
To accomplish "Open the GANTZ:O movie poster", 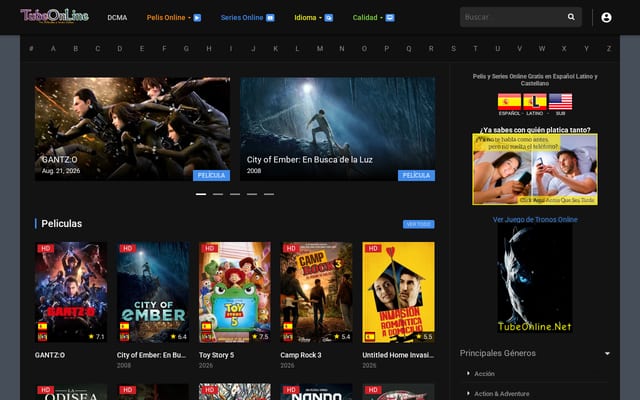I will pyautogui.click(x=71, y=292).
